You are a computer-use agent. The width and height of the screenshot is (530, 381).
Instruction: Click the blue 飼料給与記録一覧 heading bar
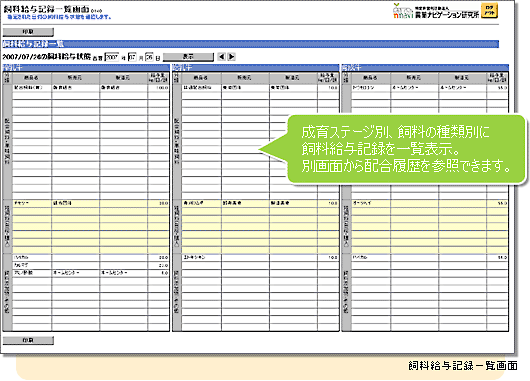click(x=250, y=44)
